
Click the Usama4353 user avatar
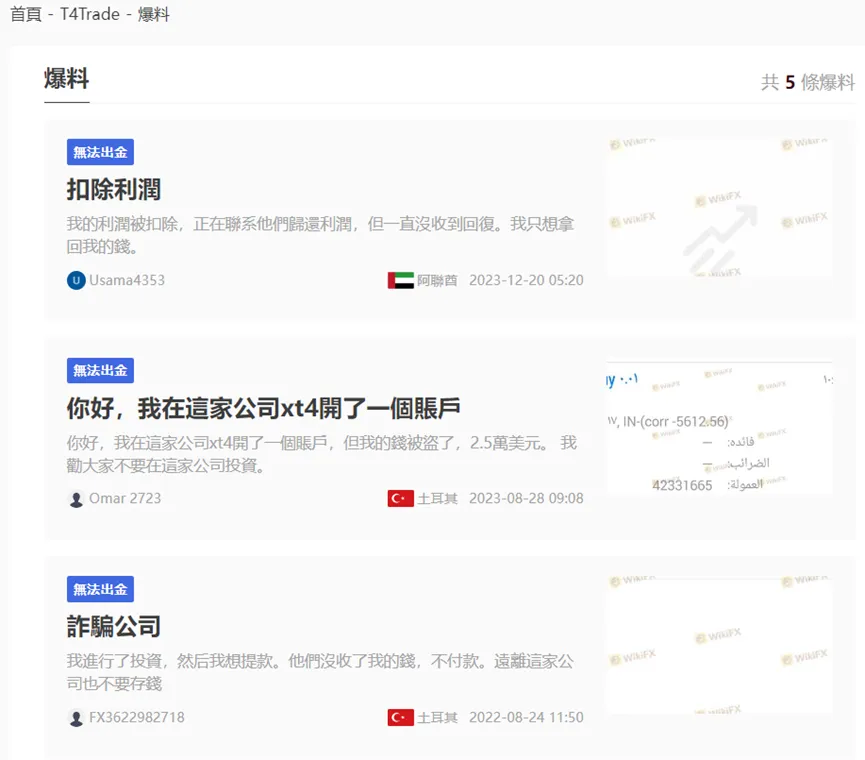76,280
